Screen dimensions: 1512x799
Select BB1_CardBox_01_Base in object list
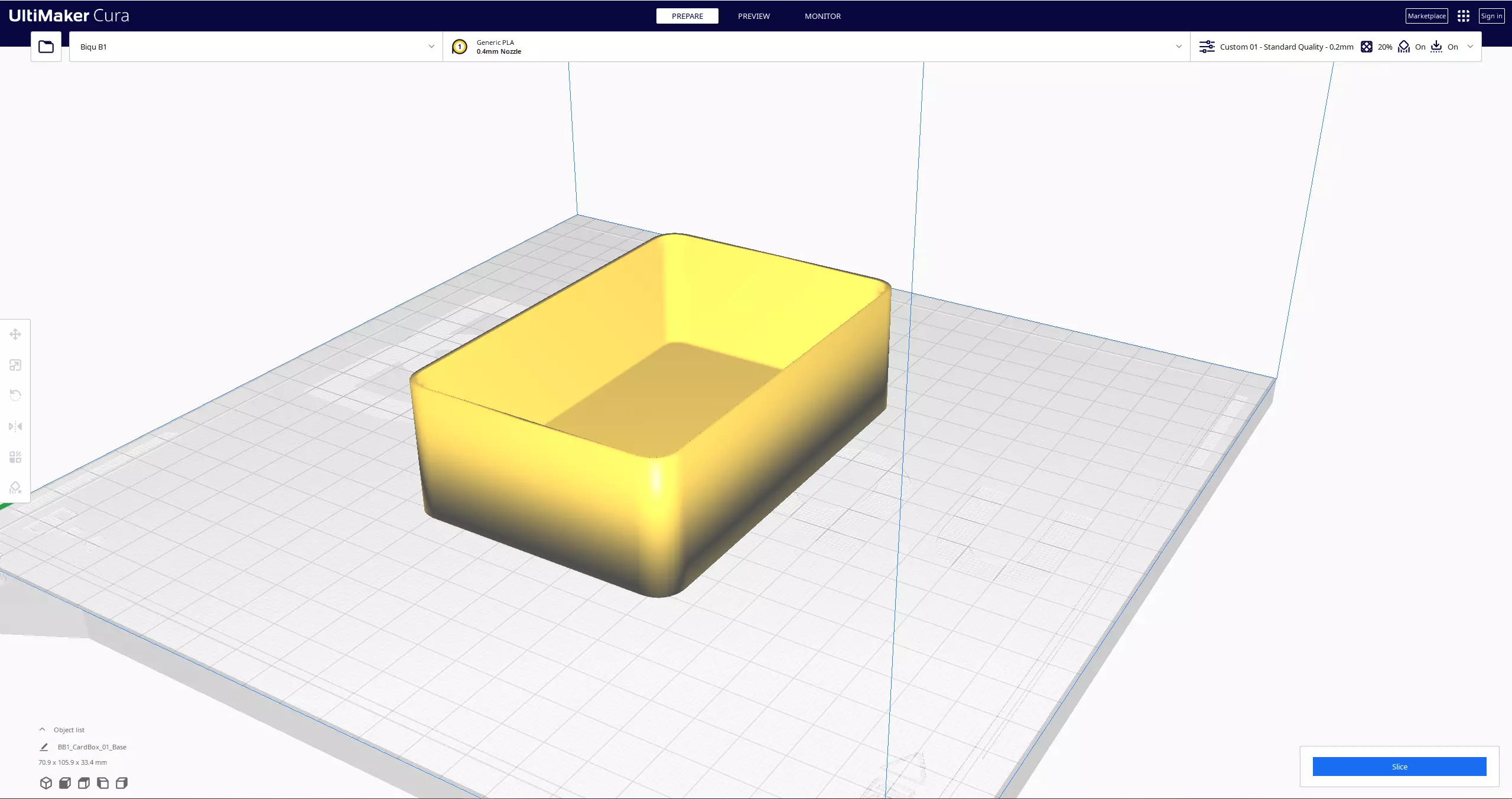click(x=92, y=747)
